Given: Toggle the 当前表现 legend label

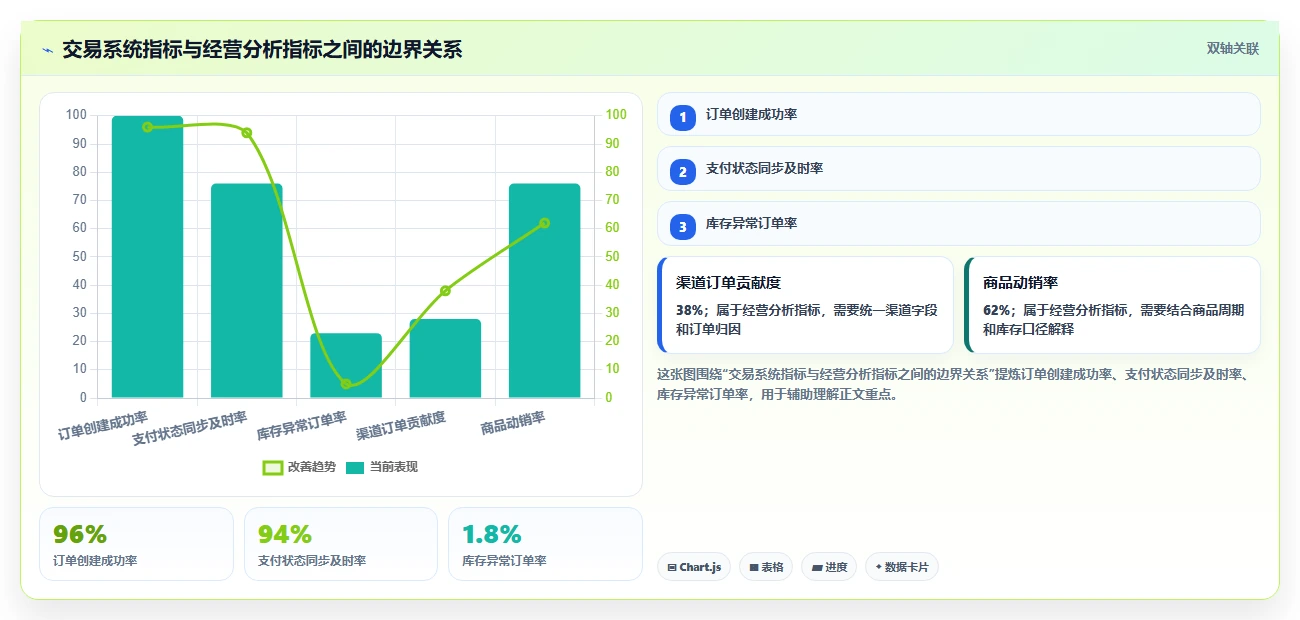Looking at the screenshot, I should (394, 467).
